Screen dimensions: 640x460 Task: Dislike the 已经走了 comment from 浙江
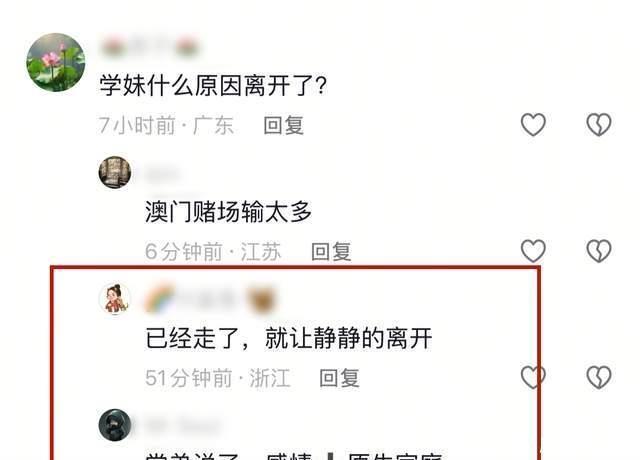coord(599,377)
